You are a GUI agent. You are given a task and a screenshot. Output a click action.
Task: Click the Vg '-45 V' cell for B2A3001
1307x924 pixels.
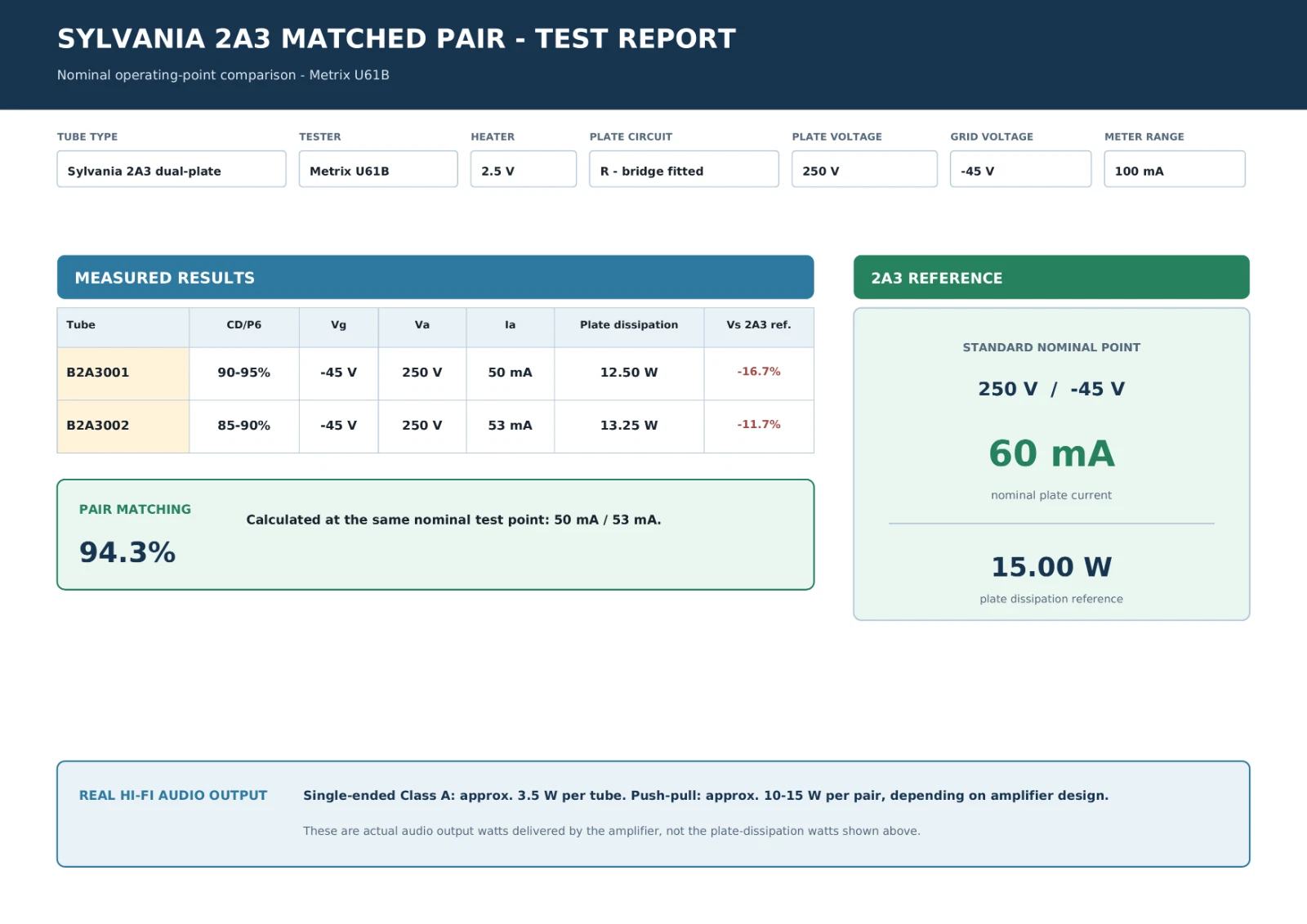click(x=339, y=373)
